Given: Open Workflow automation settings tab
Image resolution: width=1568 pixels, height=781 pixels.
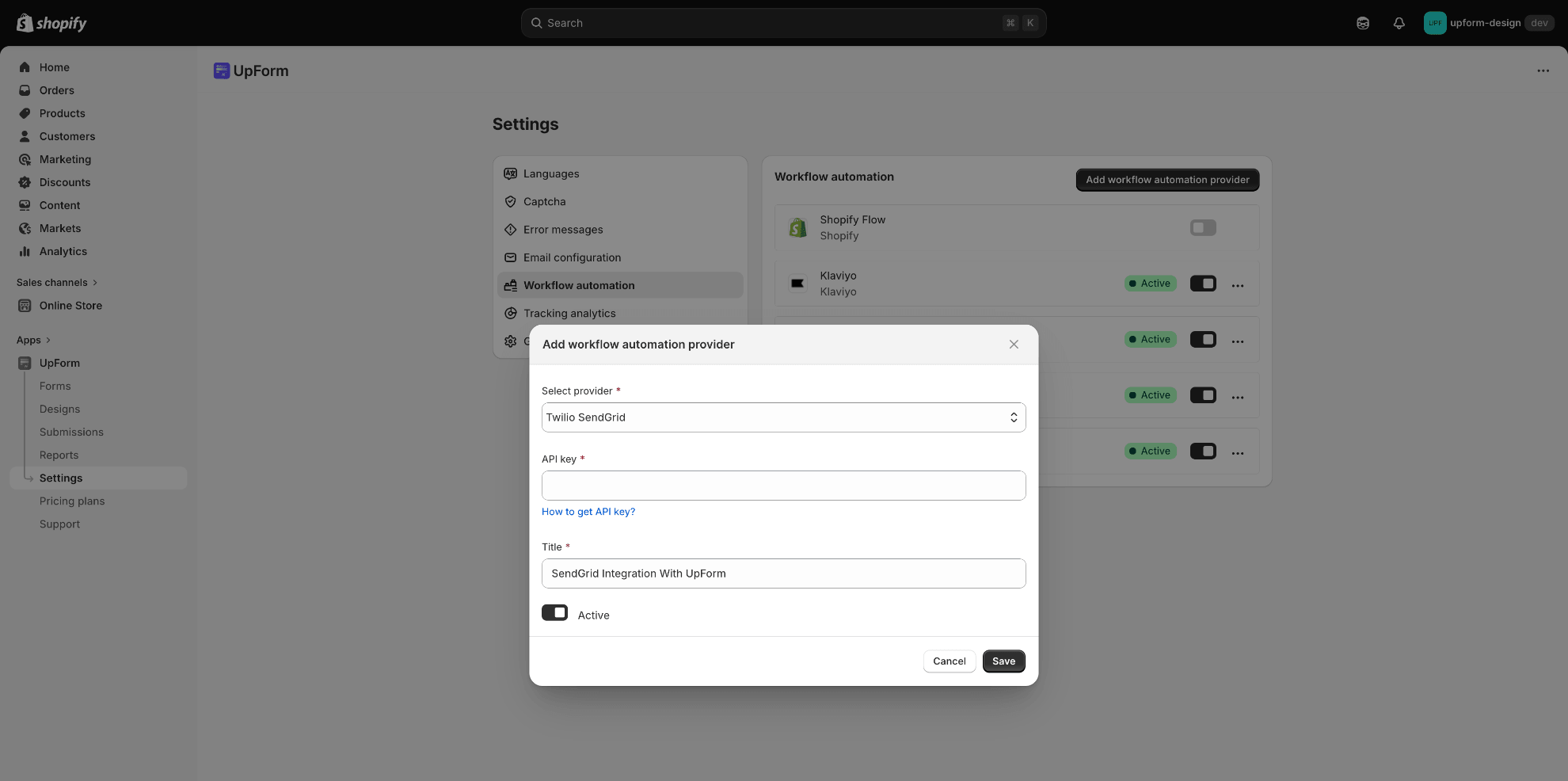Looking at the screenshot, I should [620, 285].
